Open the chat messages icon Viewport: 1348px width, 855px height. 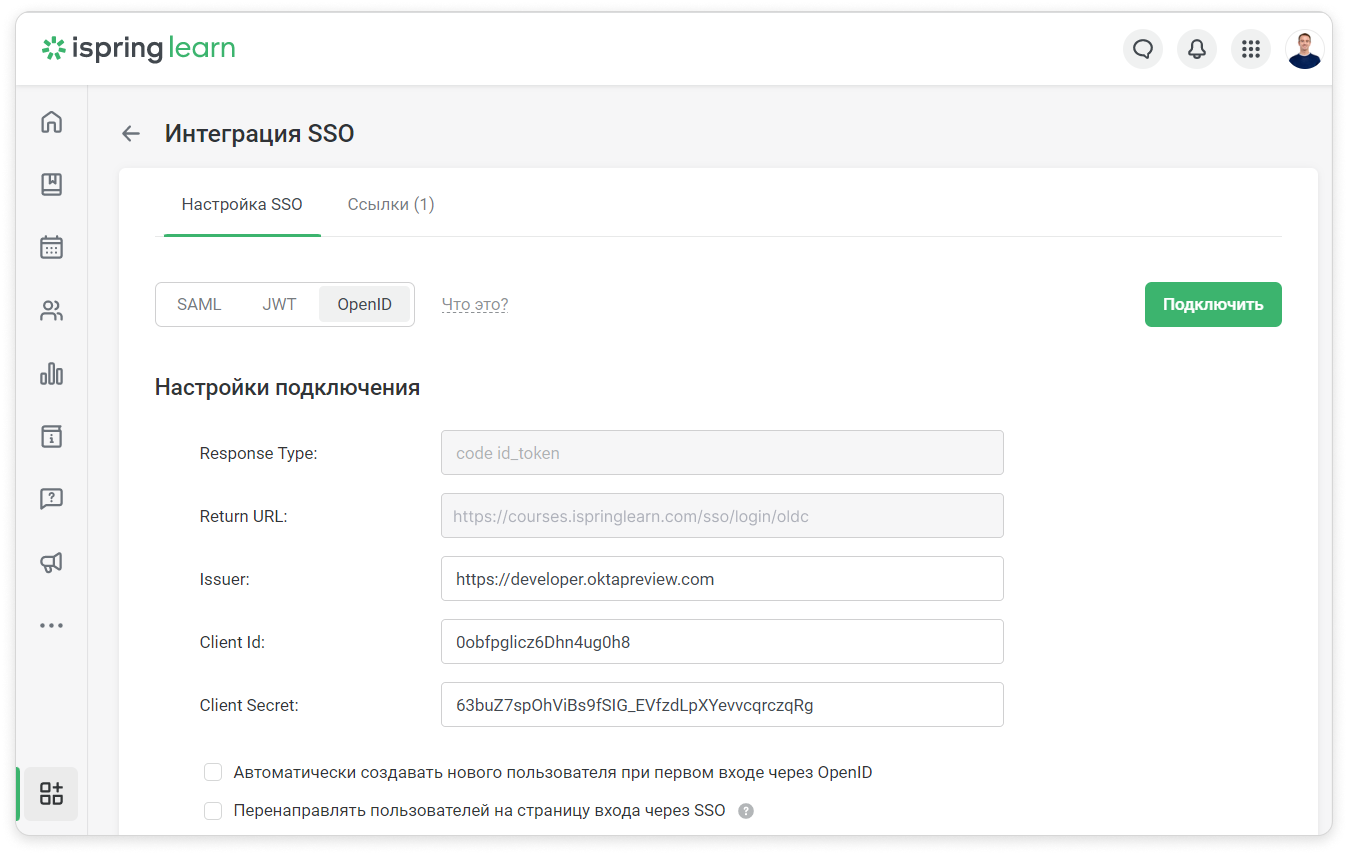coord(1143,49)
